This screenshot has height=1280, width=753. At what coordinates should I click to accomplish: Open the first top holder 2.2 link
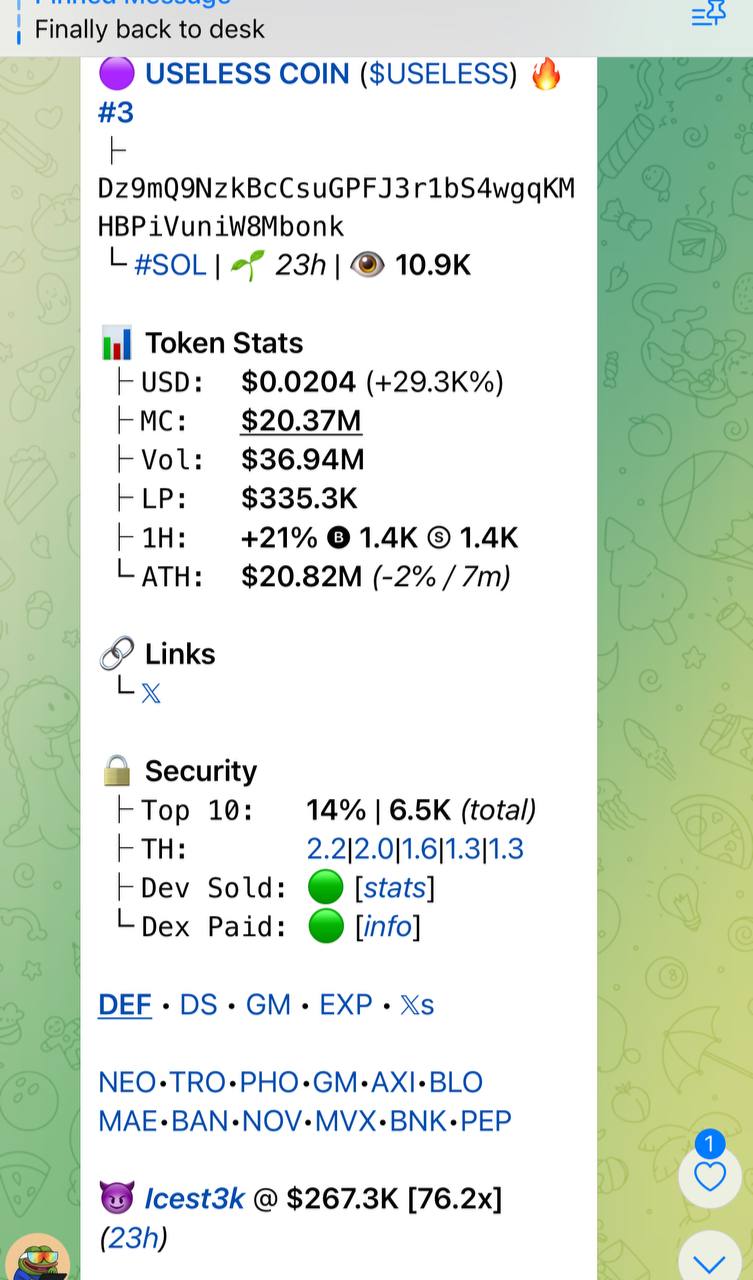coord(326,849)
